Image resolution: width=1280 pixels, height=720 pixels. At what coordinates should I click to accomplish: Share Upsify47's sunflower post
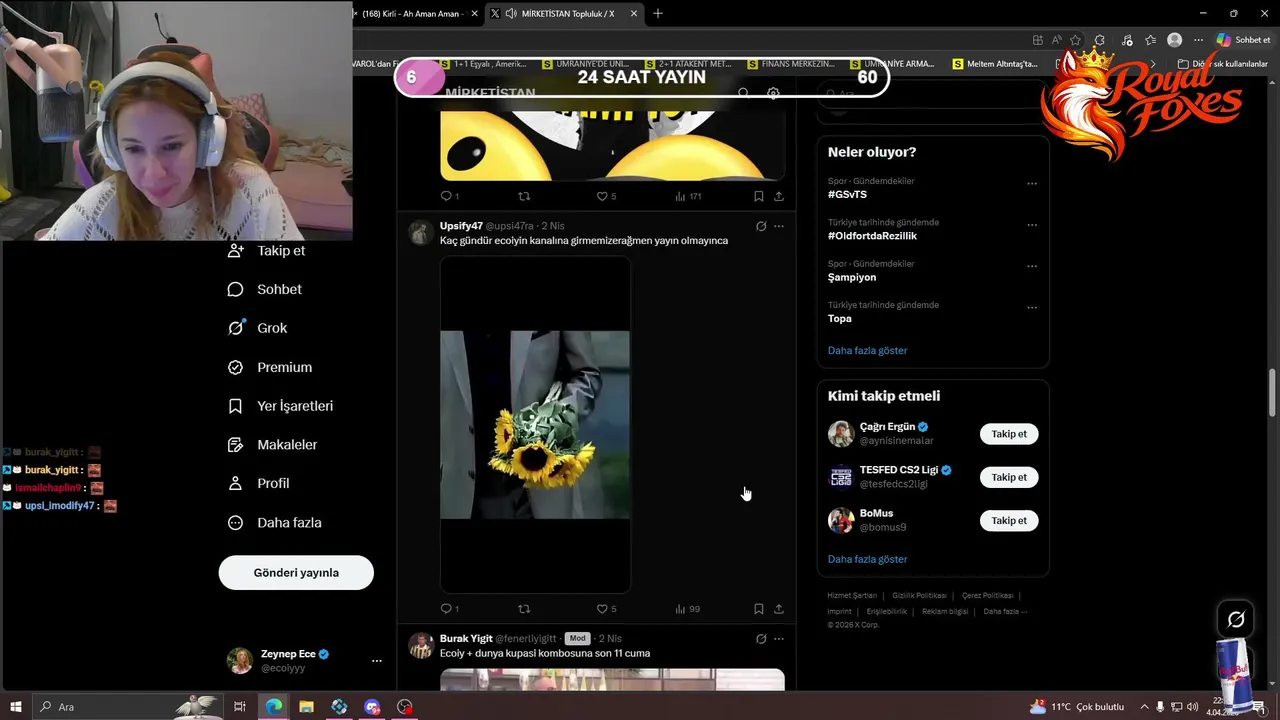point(779,608)
